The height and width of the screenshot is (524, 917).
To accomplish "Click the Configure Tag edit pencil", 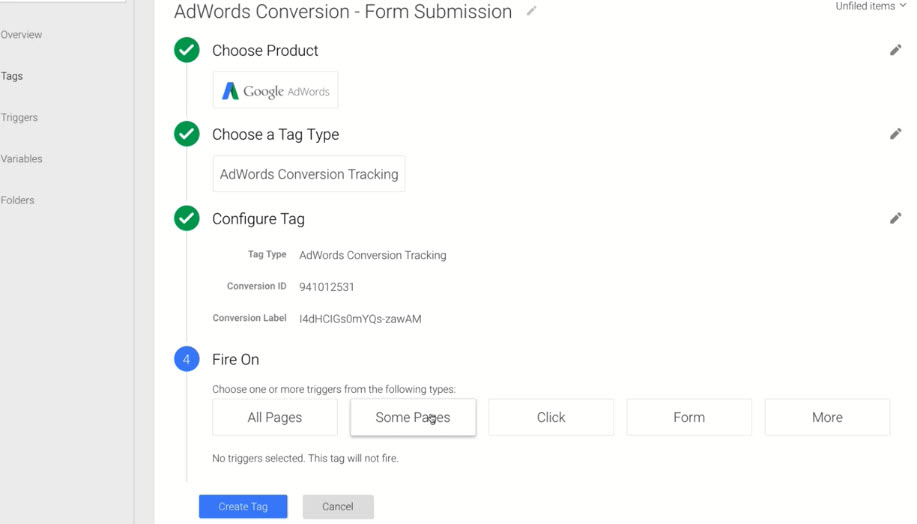I will (x=895, y=218).
